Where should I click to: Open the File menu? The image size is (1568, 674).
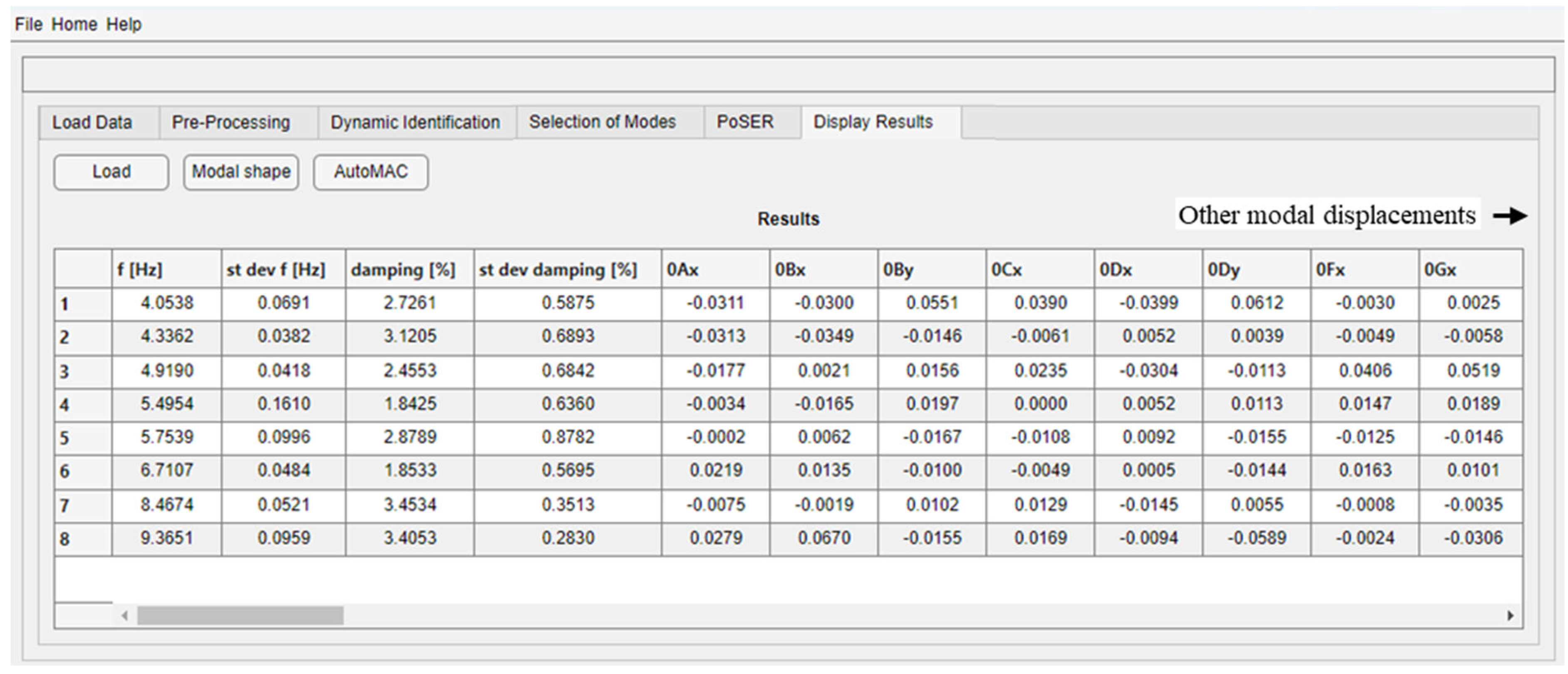[28, 25]
